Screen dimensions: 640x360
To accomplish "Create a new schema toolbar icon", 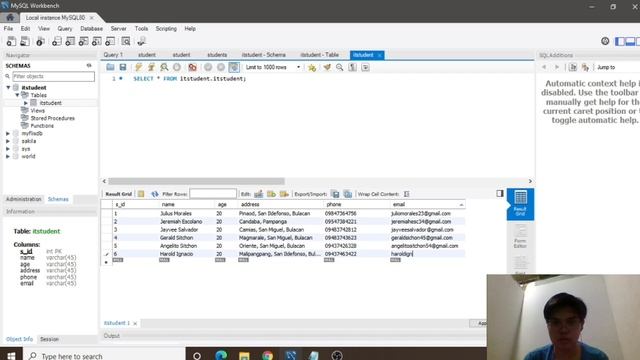I will point(57,41).
